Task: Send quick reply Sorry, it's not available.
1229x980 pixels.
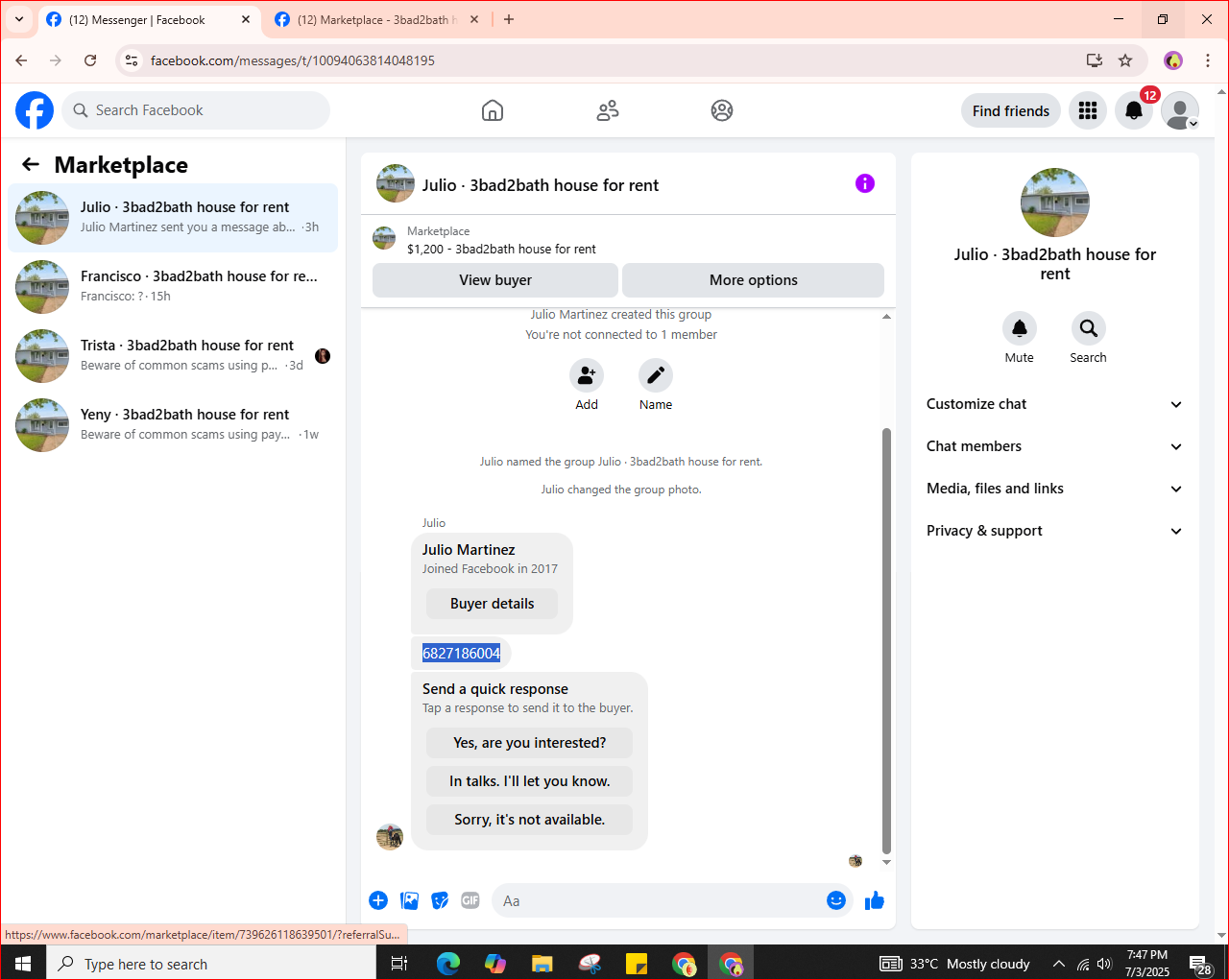Action: point(530,820)
